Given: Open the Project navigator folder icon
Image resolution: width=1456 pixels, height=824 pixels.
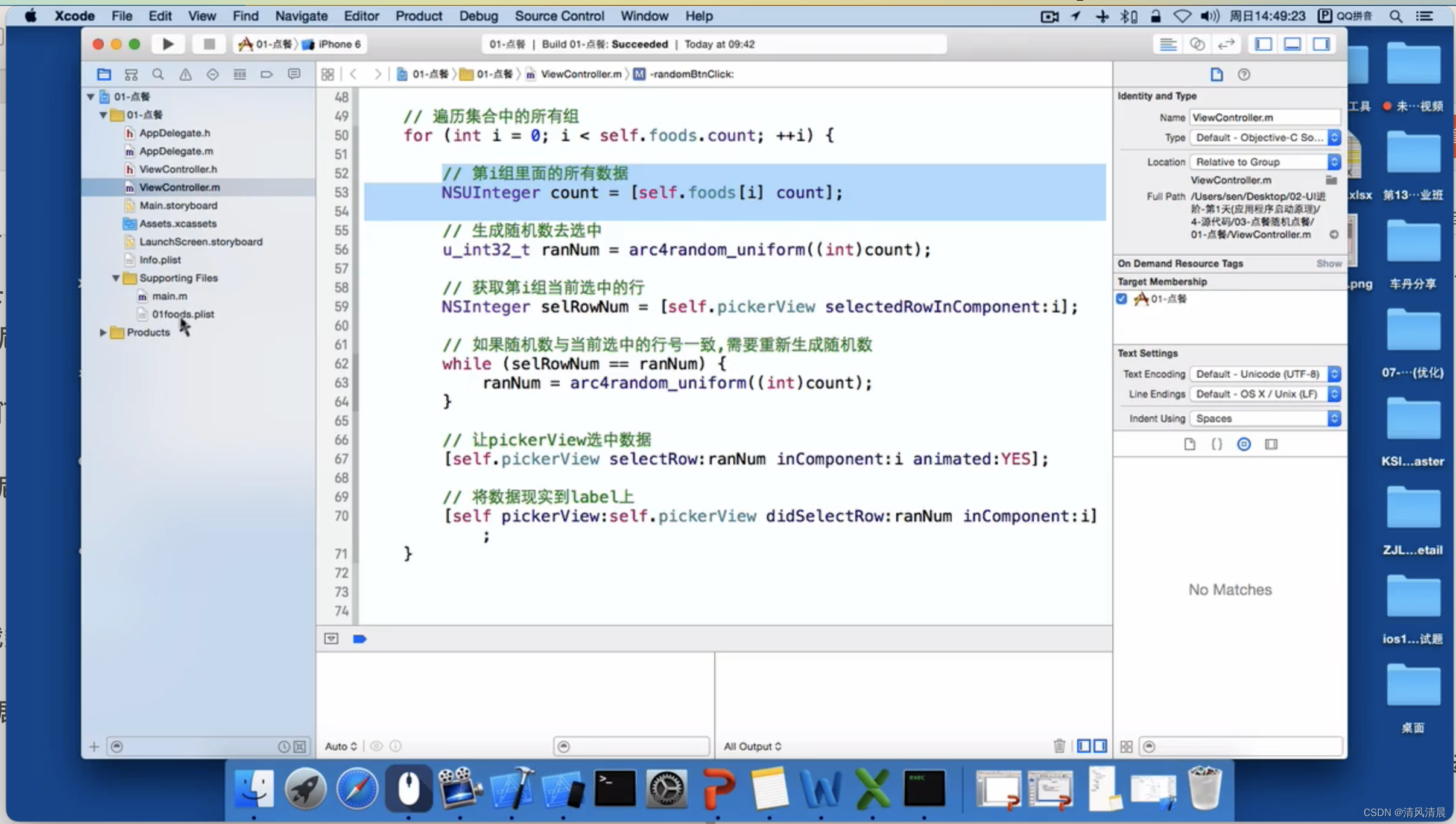Looking at the screenshot, I should pos(104,74).
